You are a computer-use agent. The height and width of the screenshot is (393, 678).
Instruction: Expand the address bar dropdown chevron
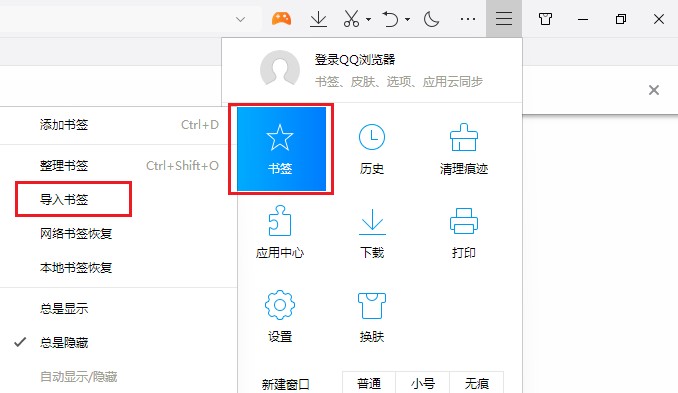[x=240, y=19]
